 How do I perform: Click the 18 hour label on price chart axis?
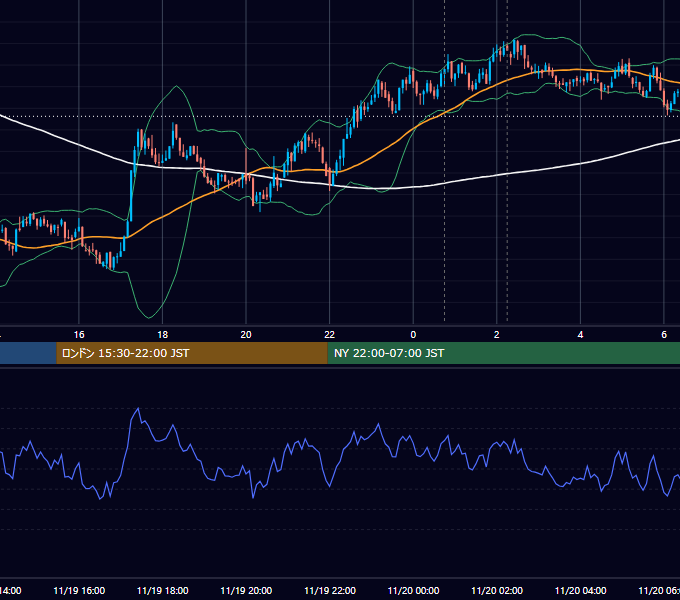click(162, 335)
